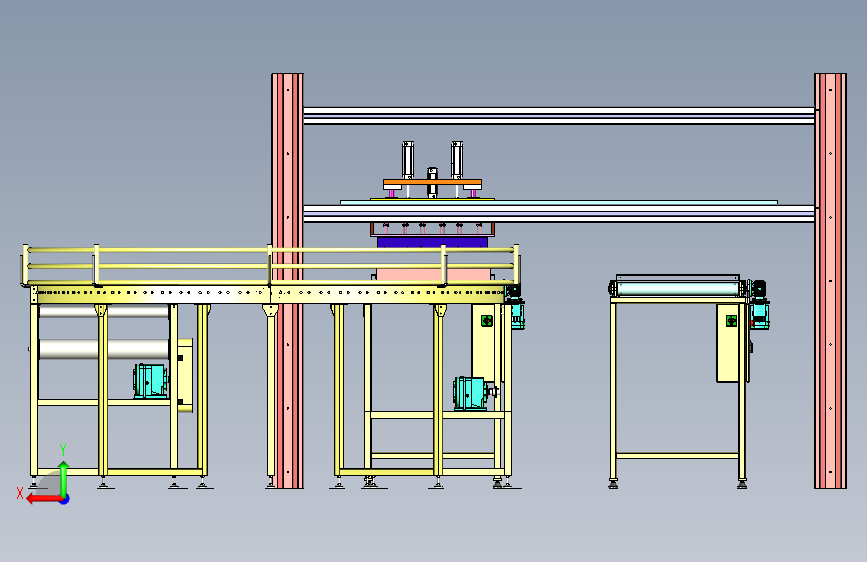This screenshot has height=562, width=867.
Task: Select the orange plate on the gripper head
Action: point(432,183)
